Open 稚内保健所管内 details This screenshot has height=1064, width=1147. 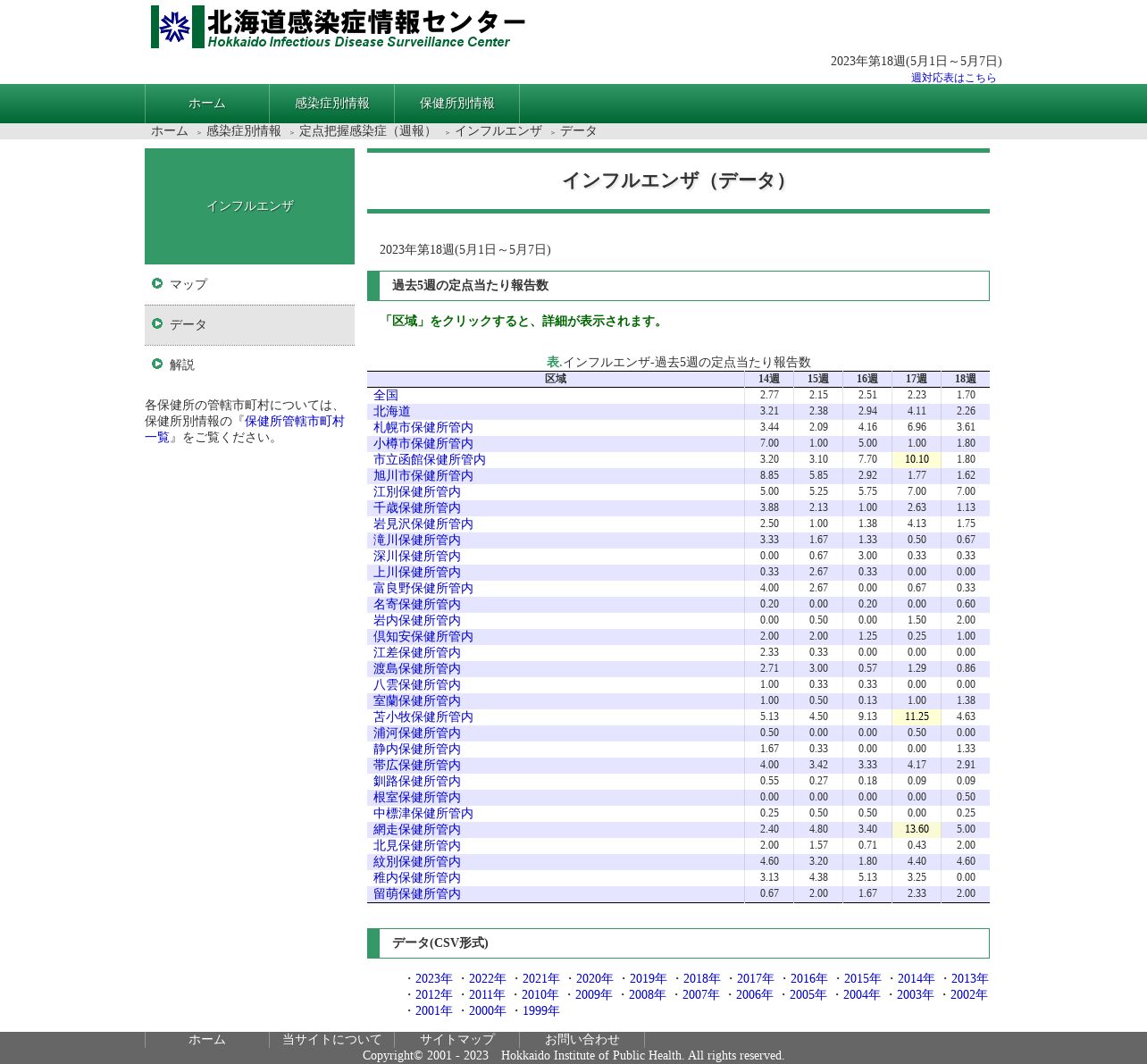(417, 877)
